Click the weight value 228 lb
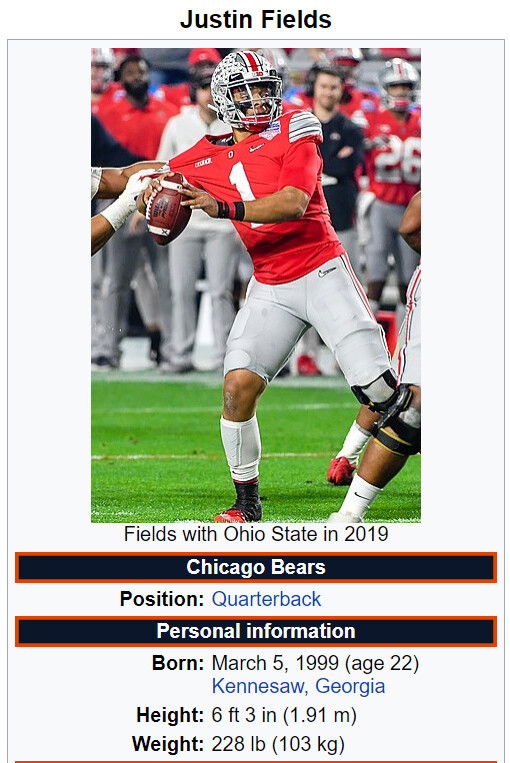 pyautogui.click(x=238, y=744)
